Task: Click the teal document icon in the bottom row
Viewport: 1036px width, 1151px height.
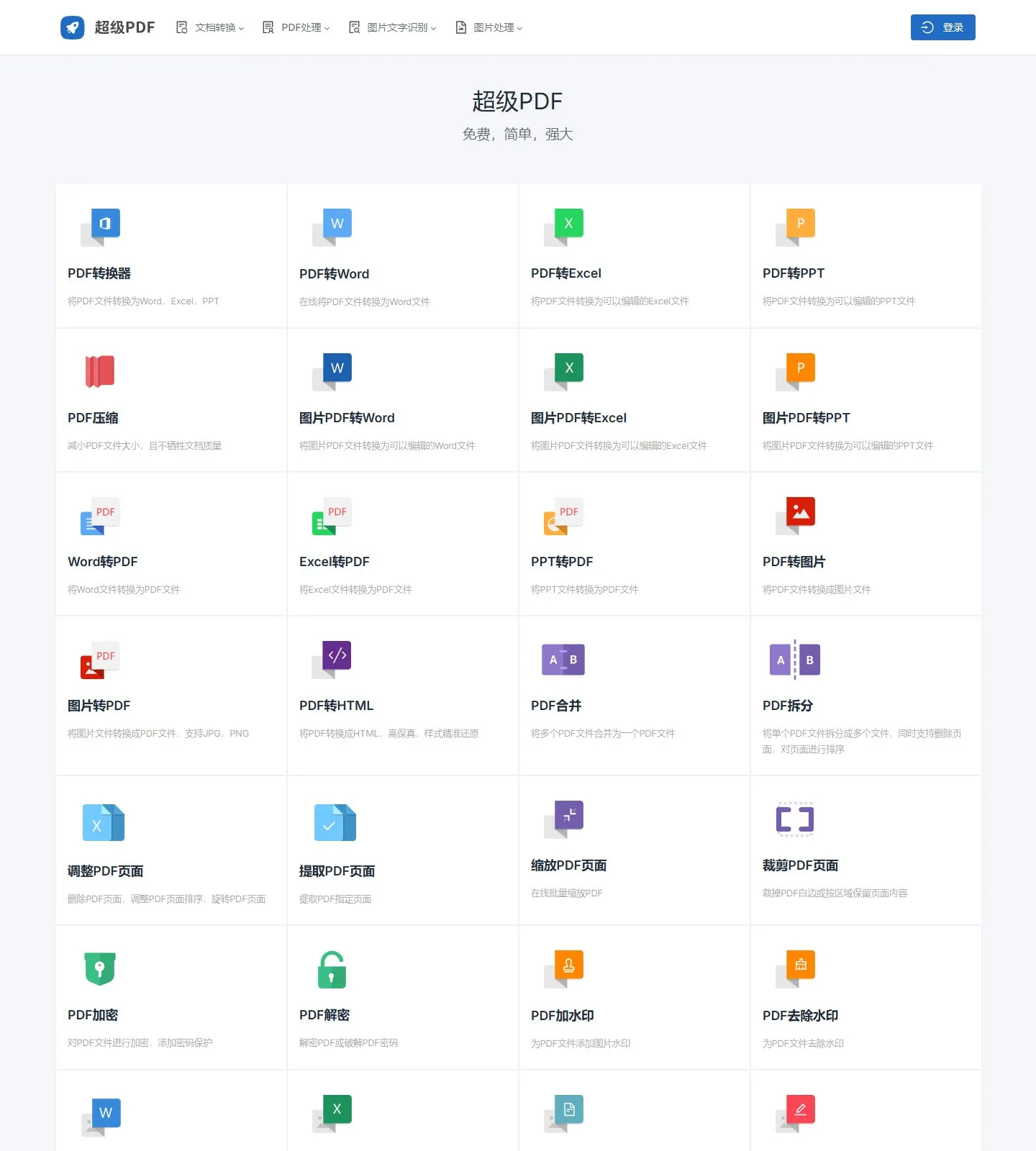Action: [563, 1114]
